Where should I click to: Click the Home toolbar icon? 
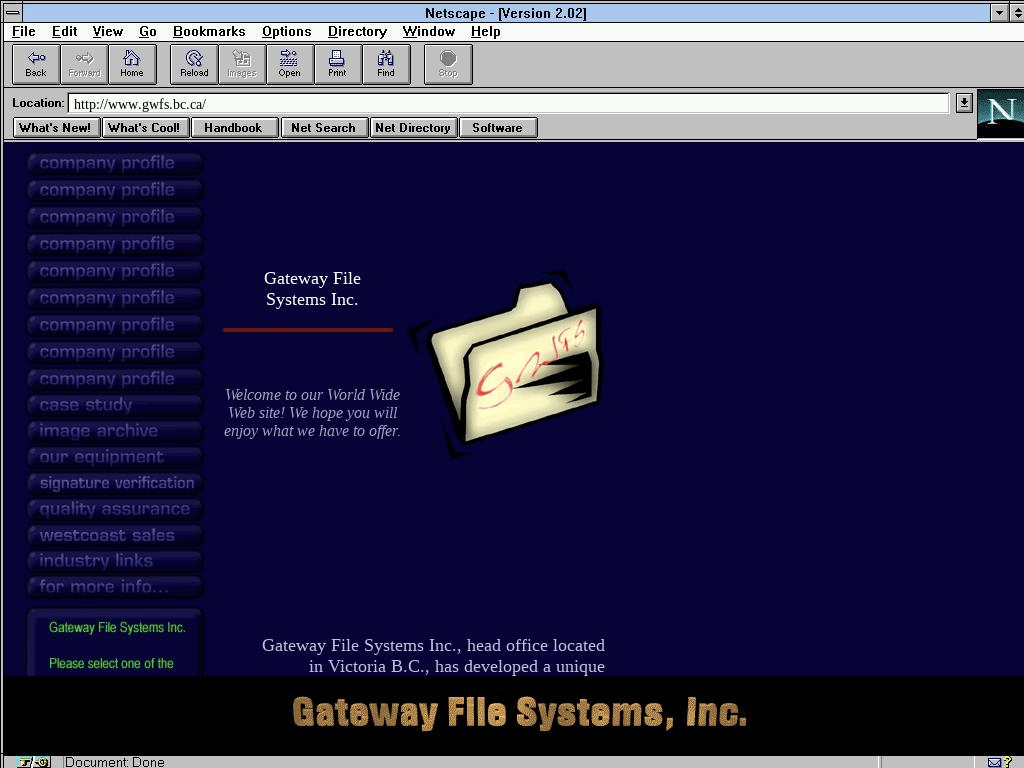tap(132, 64)
